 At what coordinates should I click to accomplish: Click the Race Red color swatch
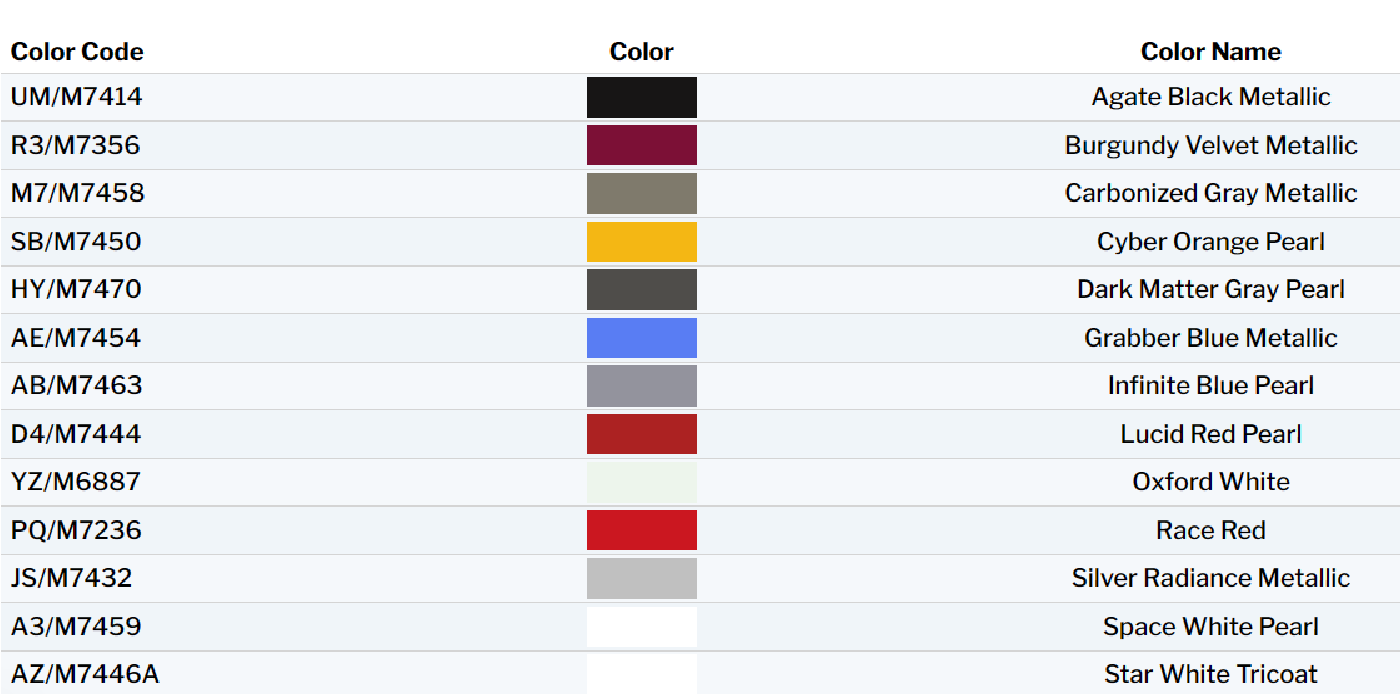pos(641,530)
